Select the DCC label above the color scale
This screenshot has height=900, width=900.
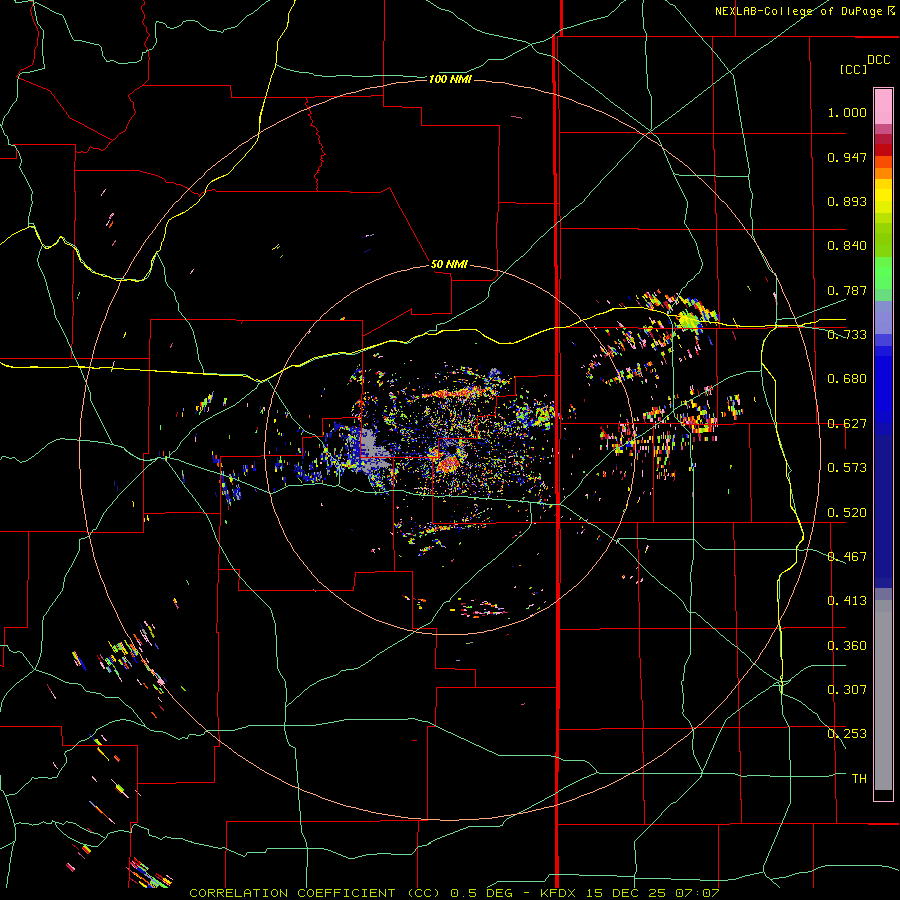pyautogui.click(x=878, y=60)
